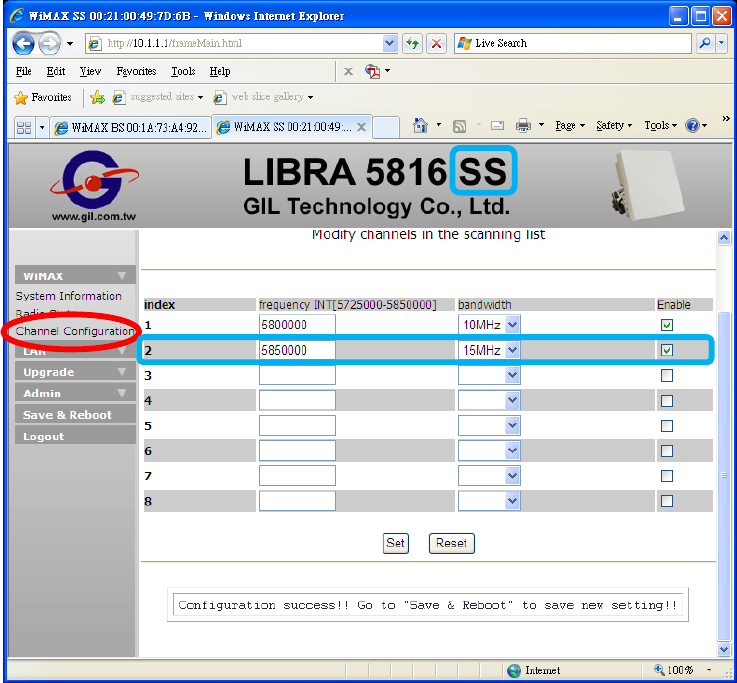Click the Add to Favorites Bar icon
The image size is (737, 683).
pos(97,97)
